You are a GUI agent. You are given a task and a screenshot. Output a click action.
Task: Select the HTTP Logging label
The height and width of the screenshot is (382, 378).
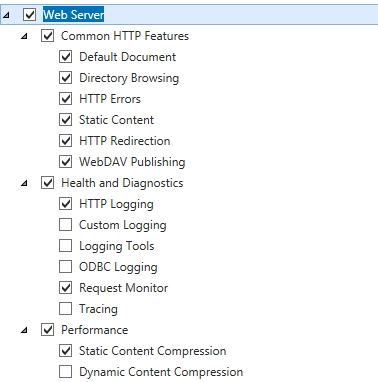[x=116, y=204]
